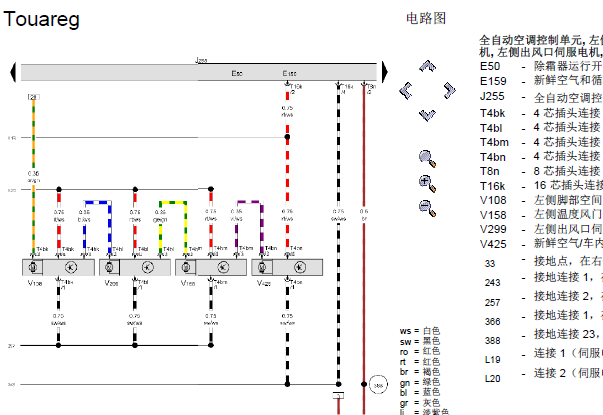Select the V425 legend entry
This screenshot has height=415, width=603.
point(541,244)
